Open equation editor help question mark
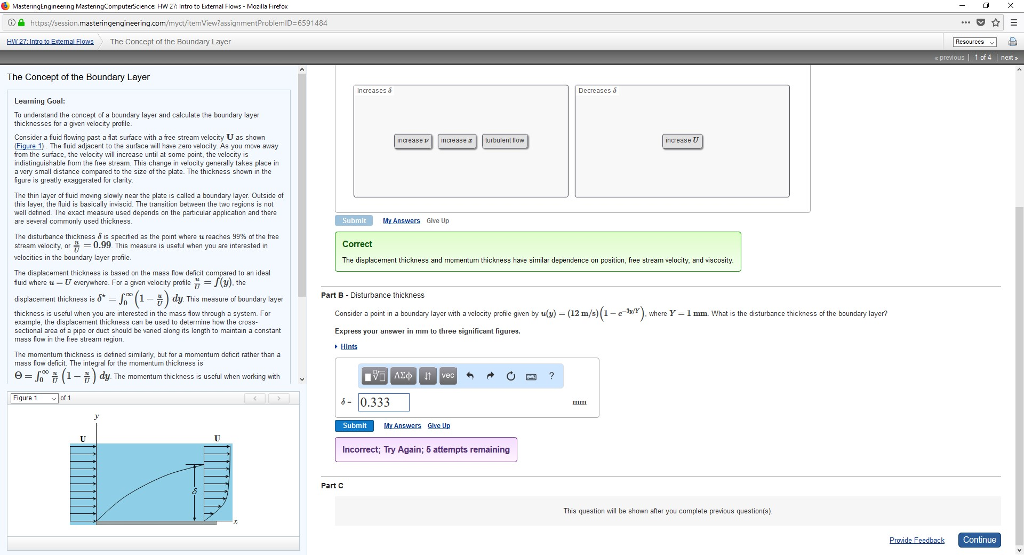Screen dimensions: 1024x555 [x=552, y=375]
